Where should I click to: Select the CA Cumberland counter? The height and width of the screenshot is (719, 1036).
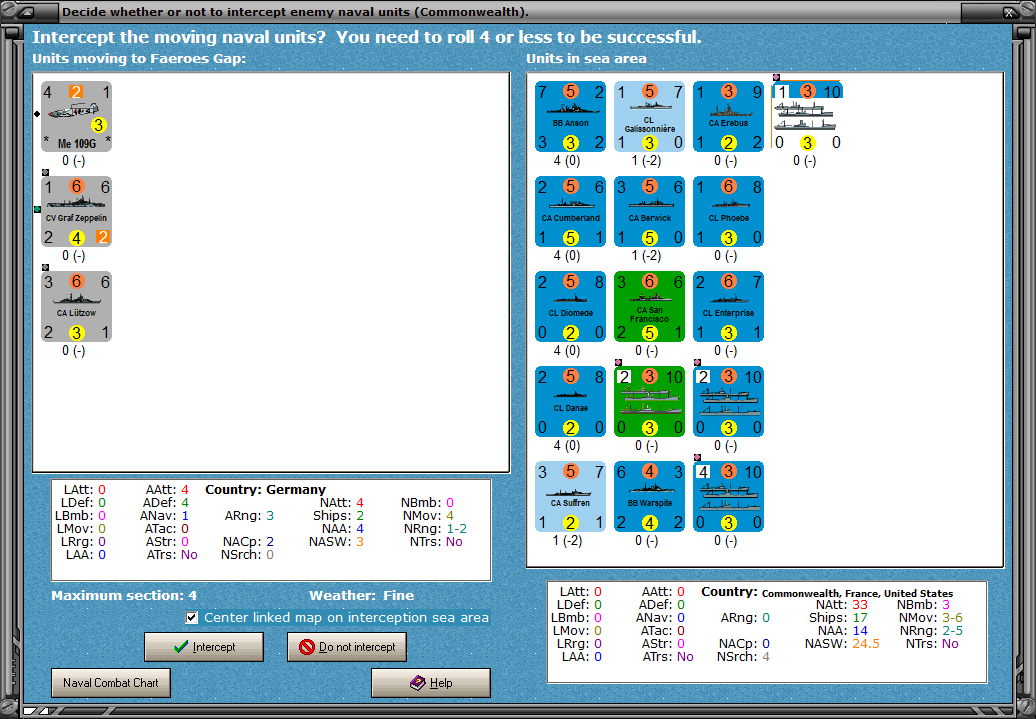click(570, 211)
